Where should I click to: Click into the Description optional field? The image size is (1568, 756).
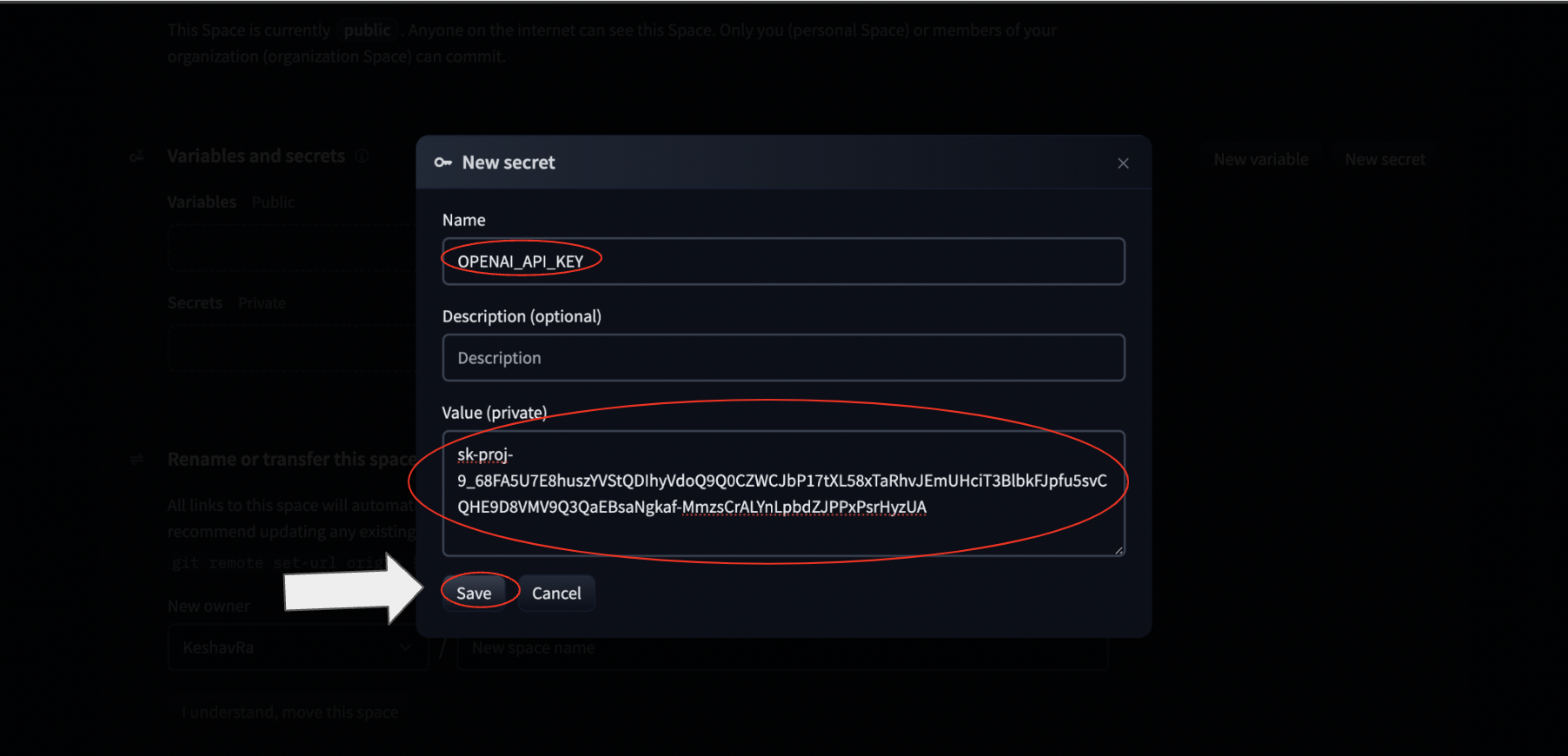click(x=782, y=358)
